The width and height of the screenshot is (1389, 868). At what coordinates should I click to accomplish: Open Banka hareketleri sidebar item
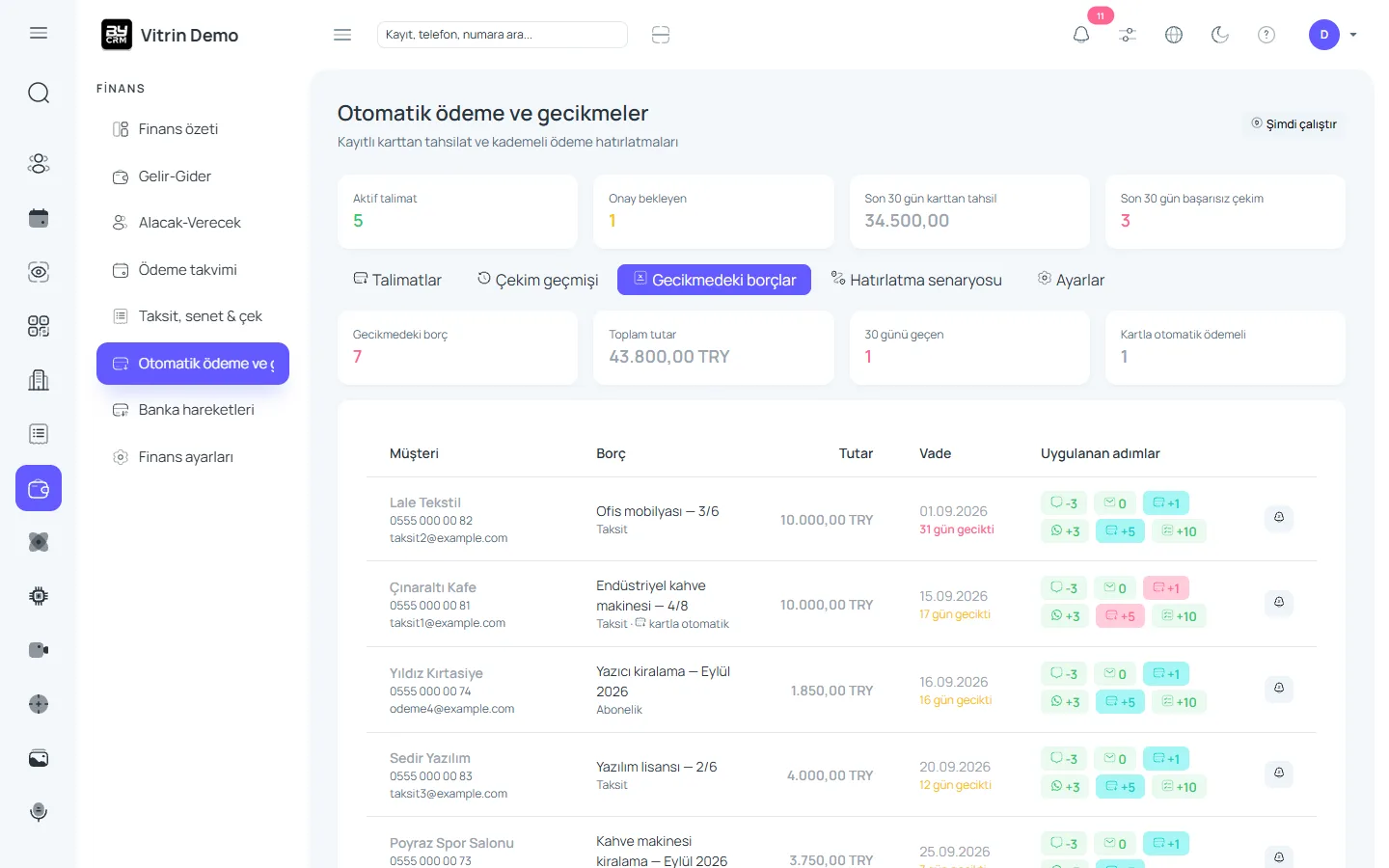[193, 410]
